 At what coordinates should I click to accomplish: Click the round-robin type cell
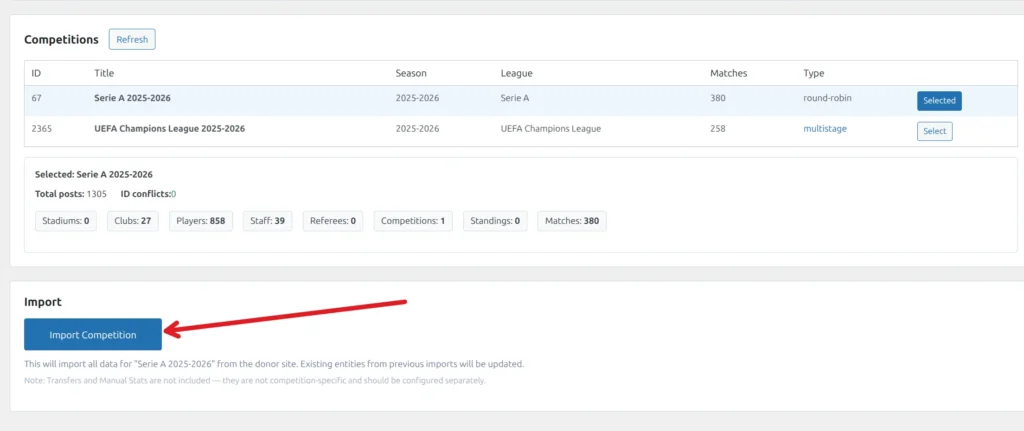tap(827, 98)
